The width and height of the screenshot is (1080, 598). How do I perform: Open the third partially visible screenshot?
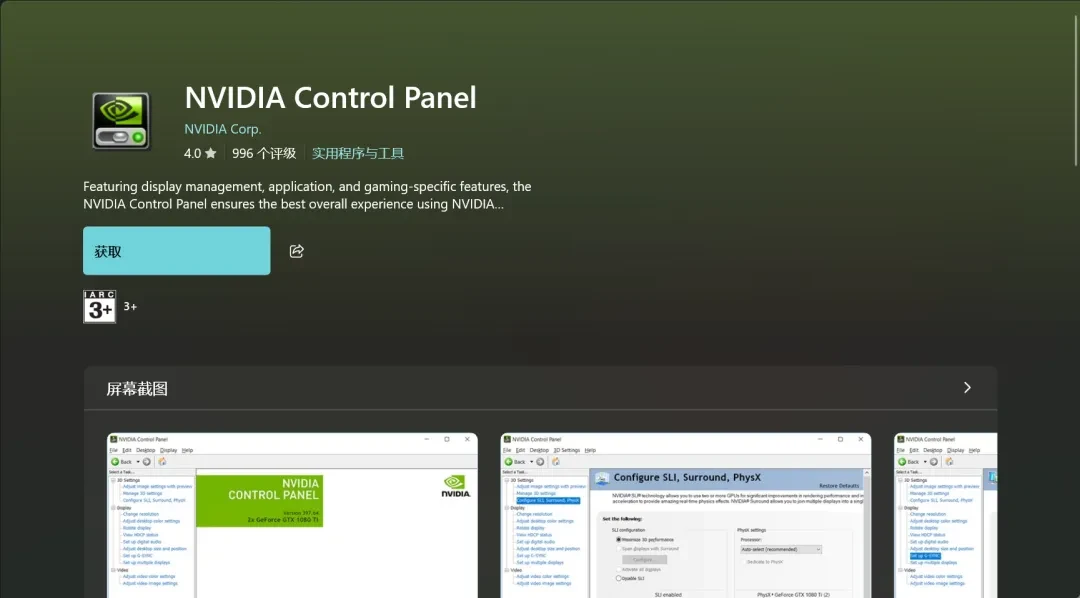click(x=946, y=515)
